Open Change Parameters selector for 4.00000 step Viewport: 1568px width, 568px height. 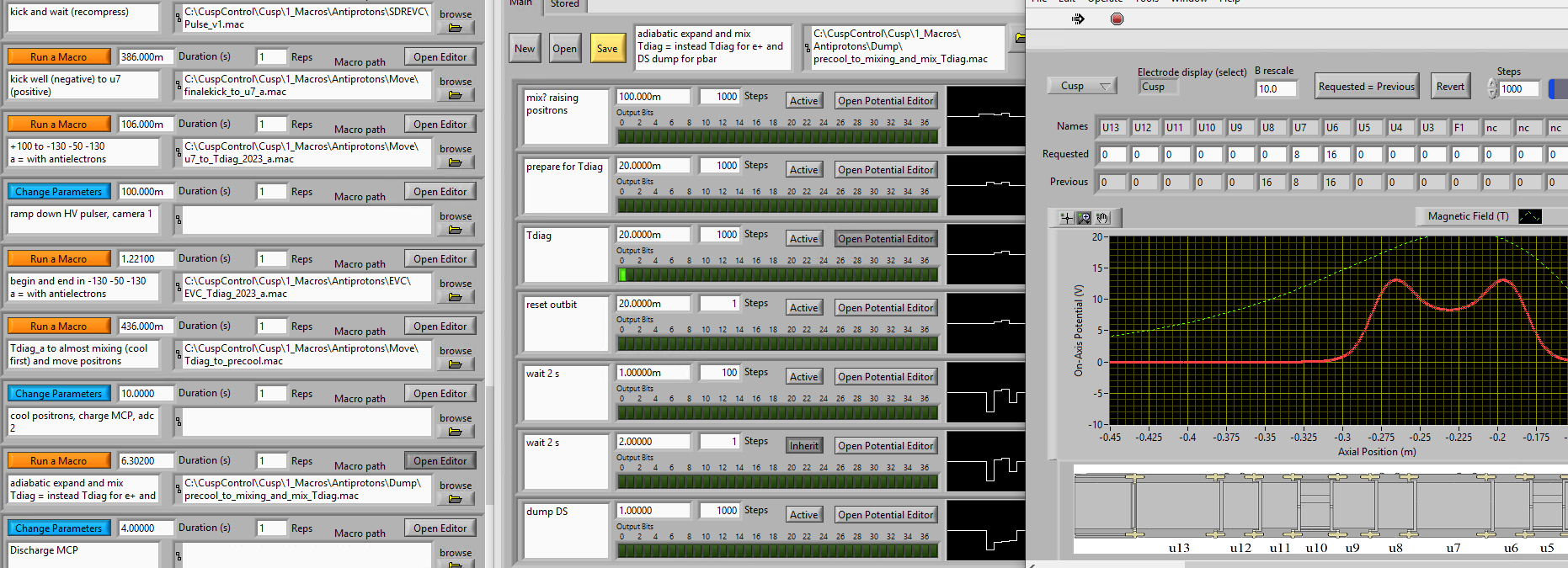coord(59,528)
